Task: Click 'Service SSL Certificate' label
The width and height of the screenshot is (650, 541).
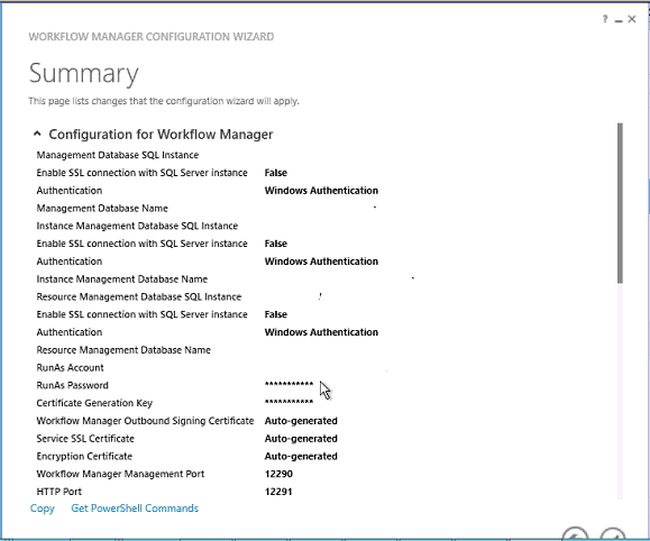Action: [85, 439]
